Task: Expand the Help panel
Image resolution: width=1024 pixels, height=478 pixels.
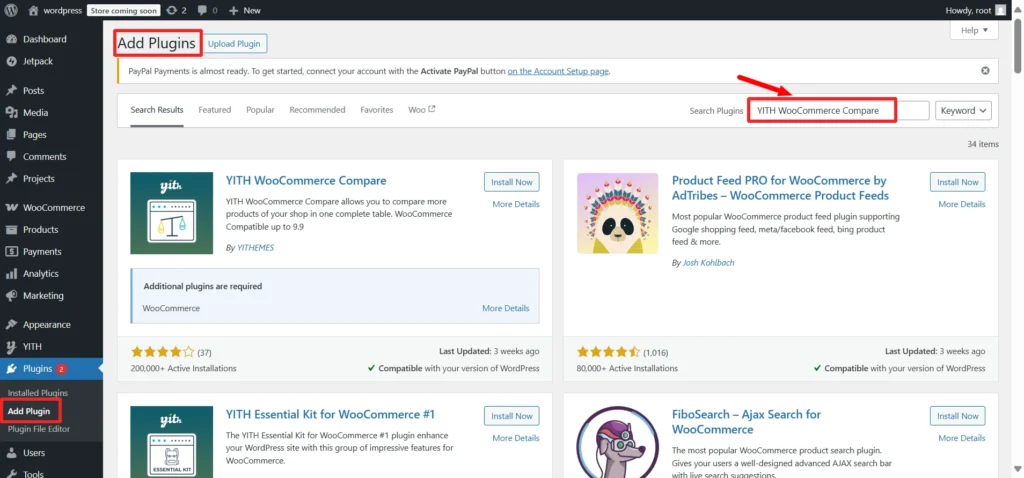Action: 974,30
